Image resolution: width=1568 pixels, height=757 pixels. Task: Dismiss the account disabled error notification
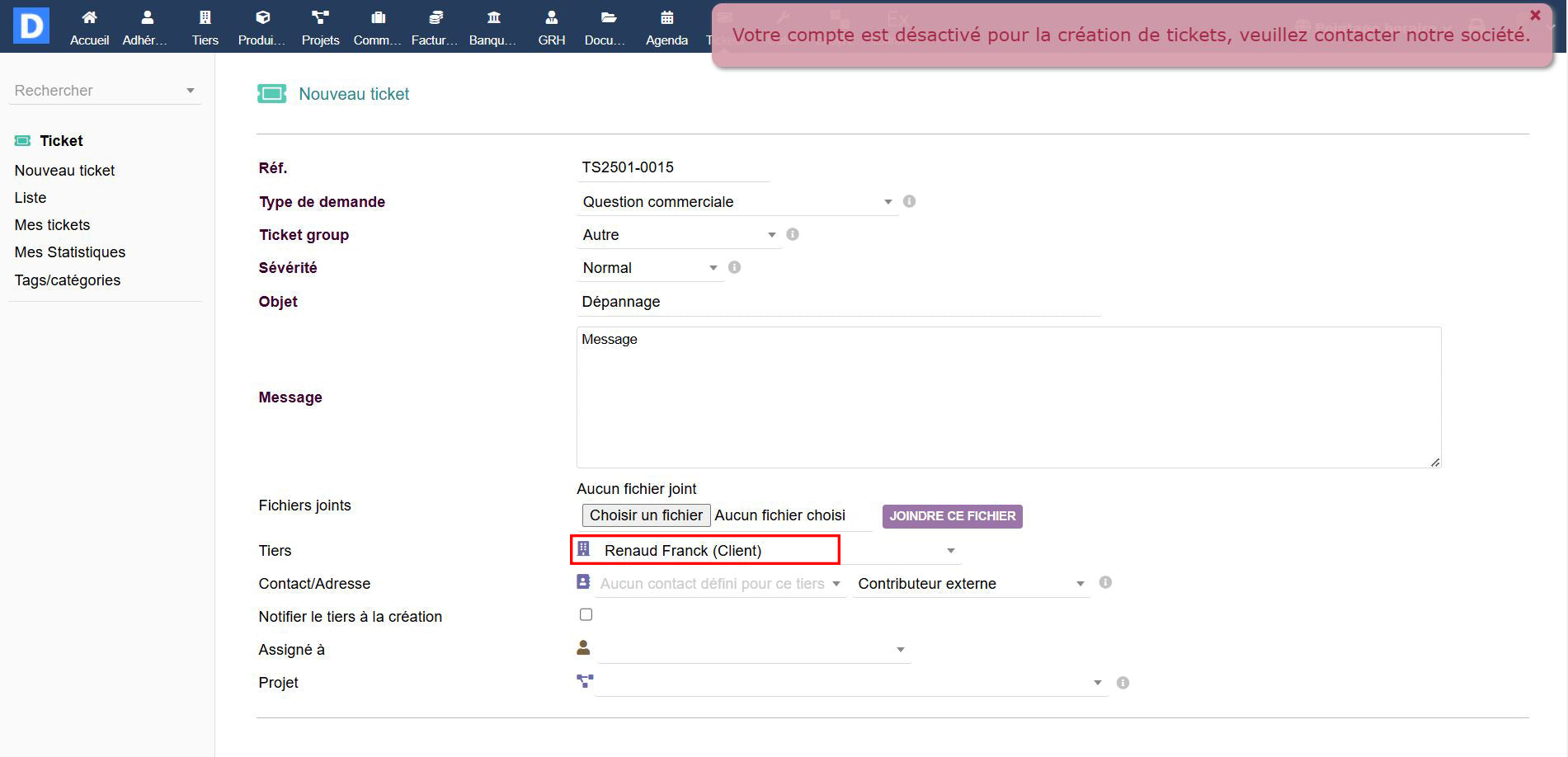[1534, 15]
